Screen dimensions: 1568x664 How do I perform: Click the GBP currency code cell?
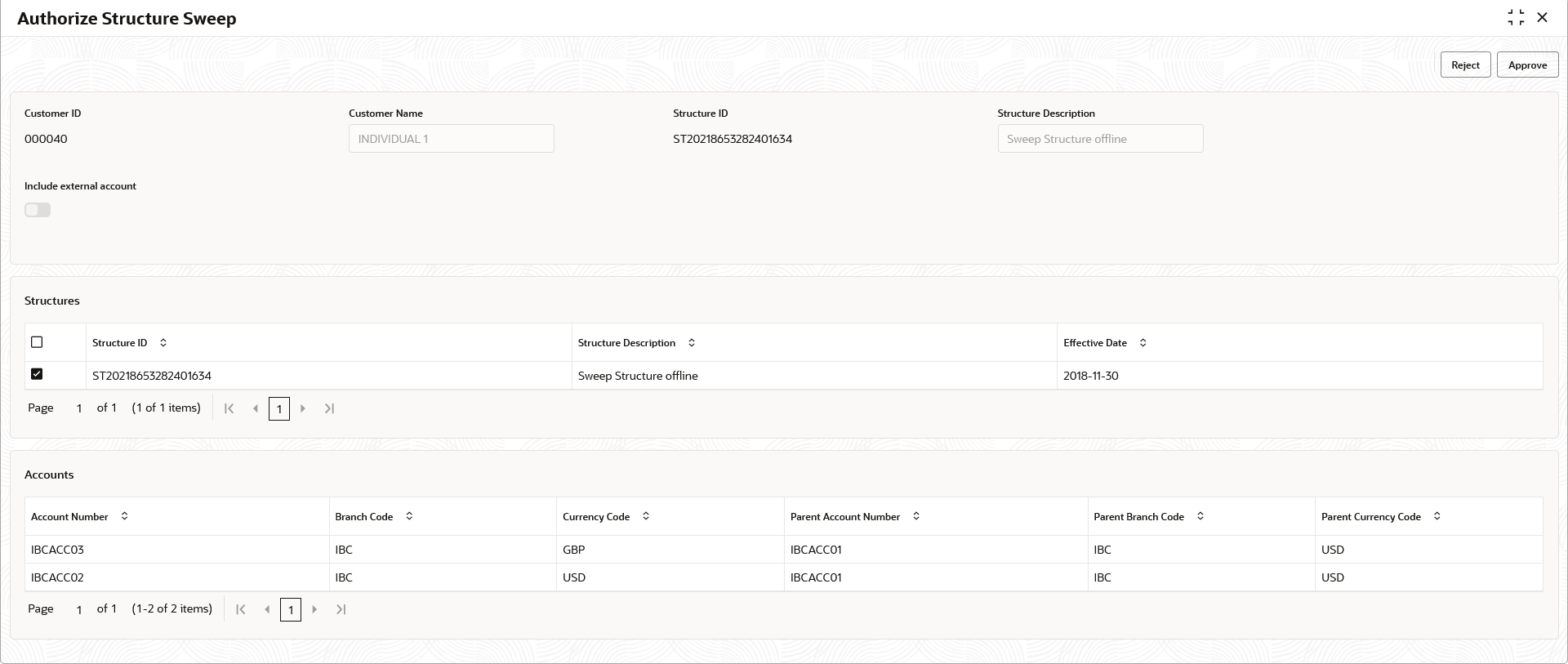[x=670, y=550]
